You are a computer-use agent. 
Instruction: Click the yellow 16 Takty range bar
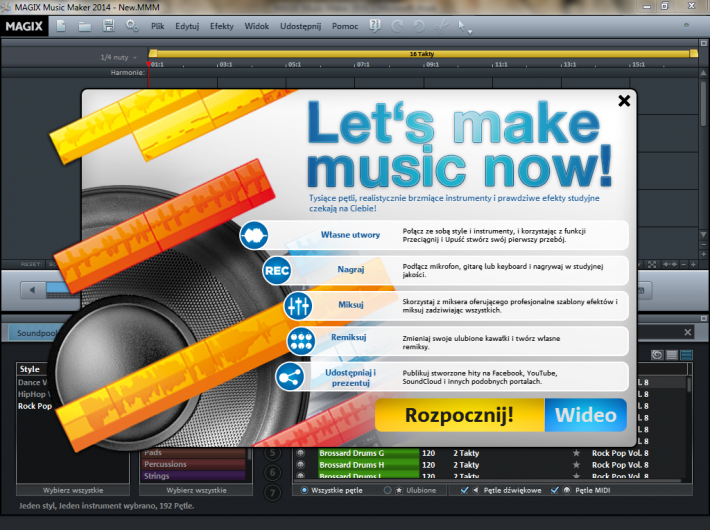point(422,53)
